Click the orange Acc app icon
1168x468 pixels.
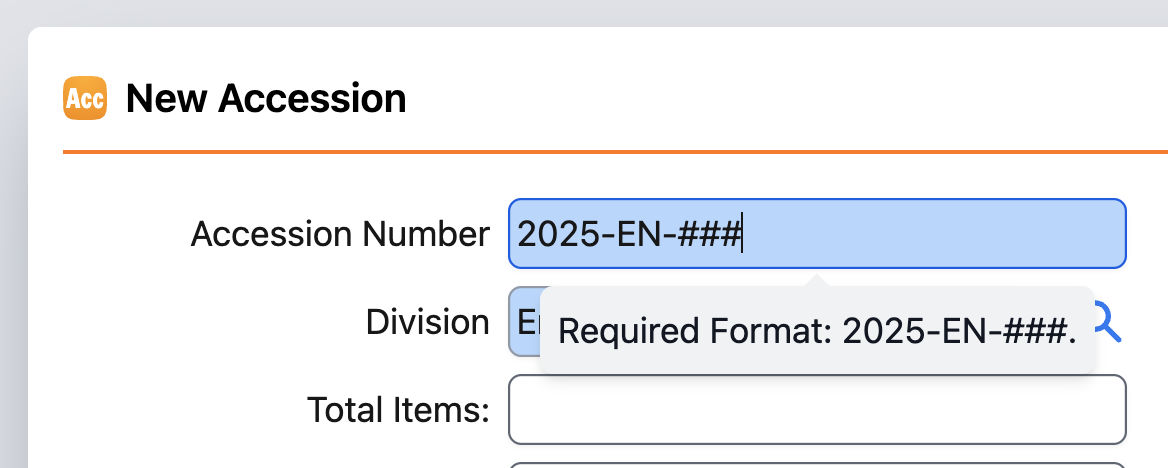pos(84,99)
